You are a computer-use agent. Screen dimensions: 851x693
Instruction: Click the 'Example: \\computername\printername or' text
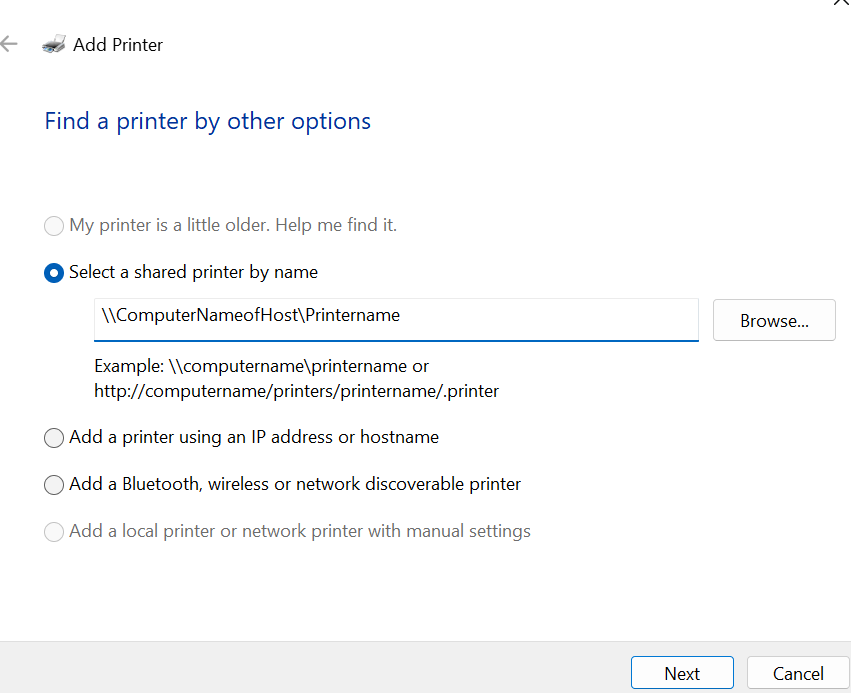click(x=262, y=366)
